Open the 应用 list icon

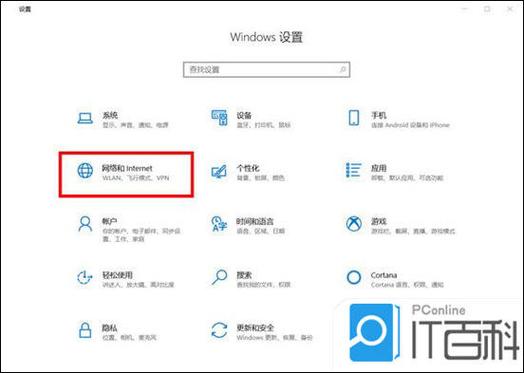354,170
